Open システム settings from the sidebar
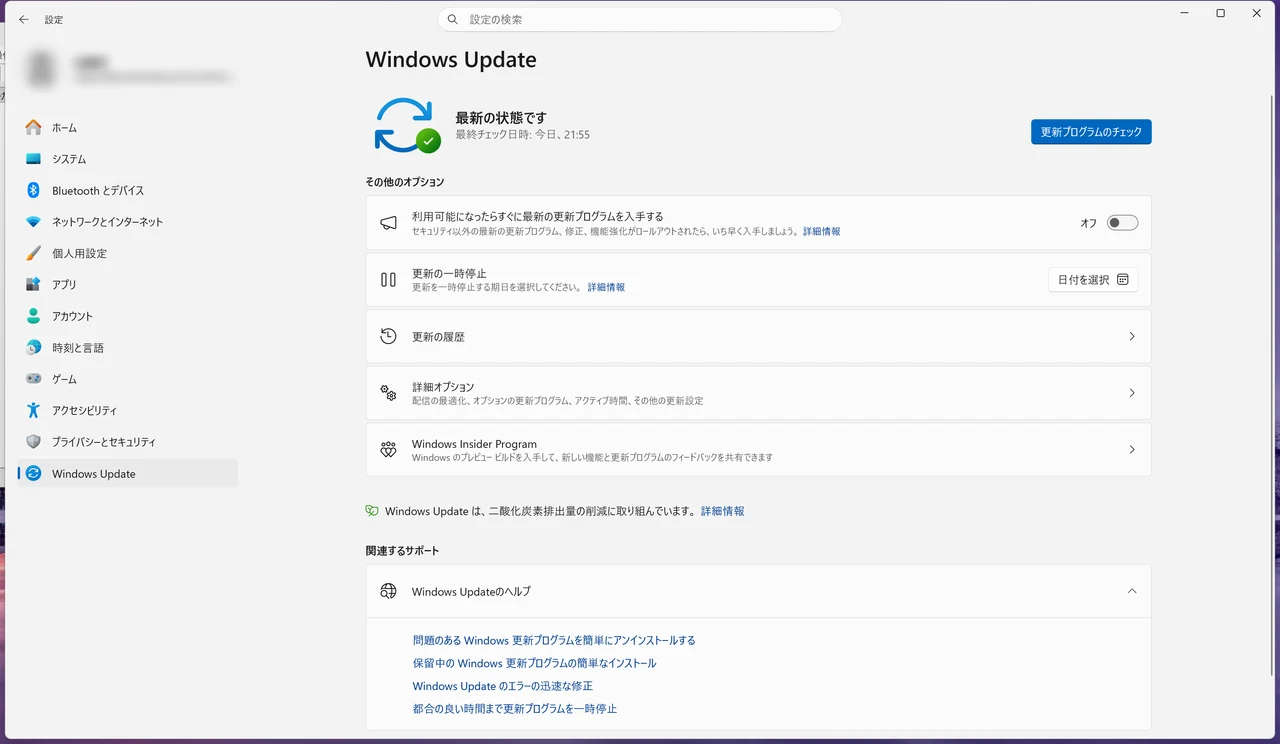This screenshot has width=1280, height=744. (x=128, y=159)
